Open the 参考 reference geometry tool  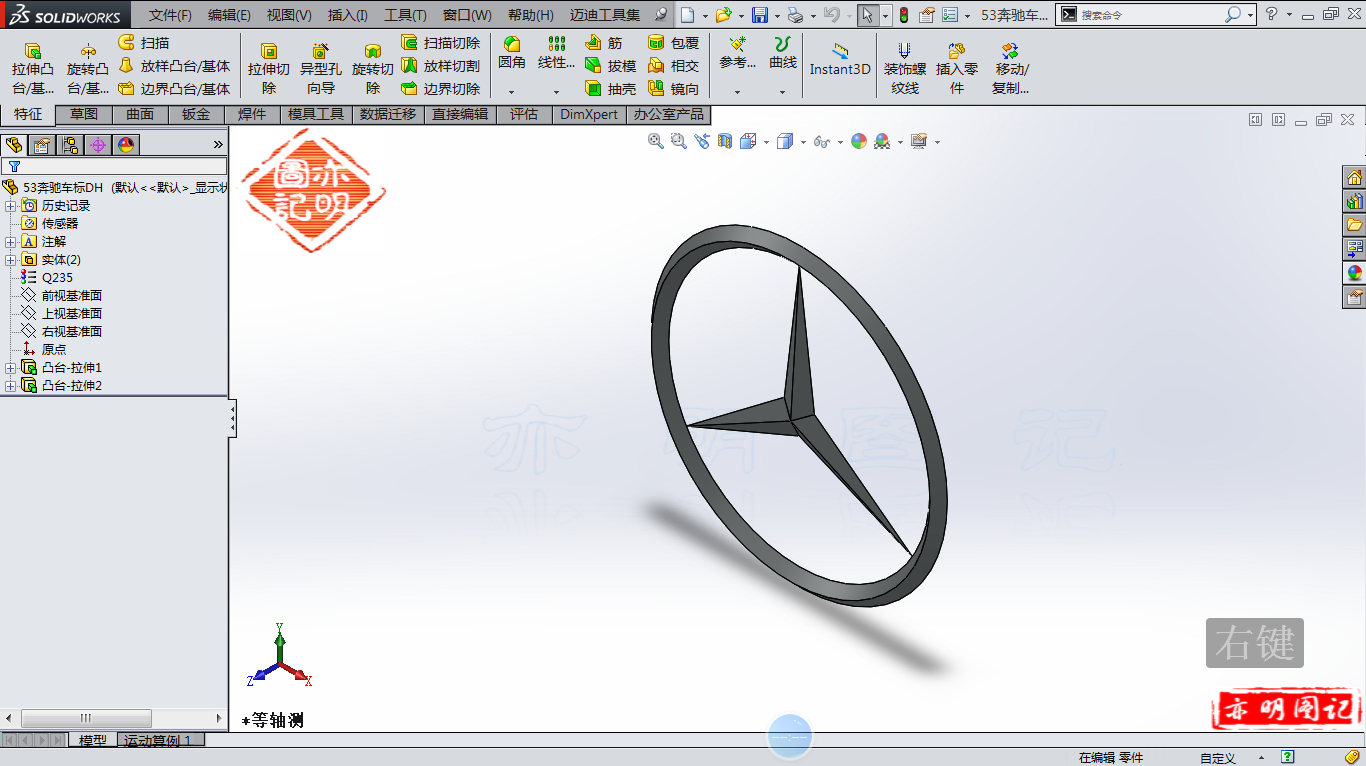[737, 53]
